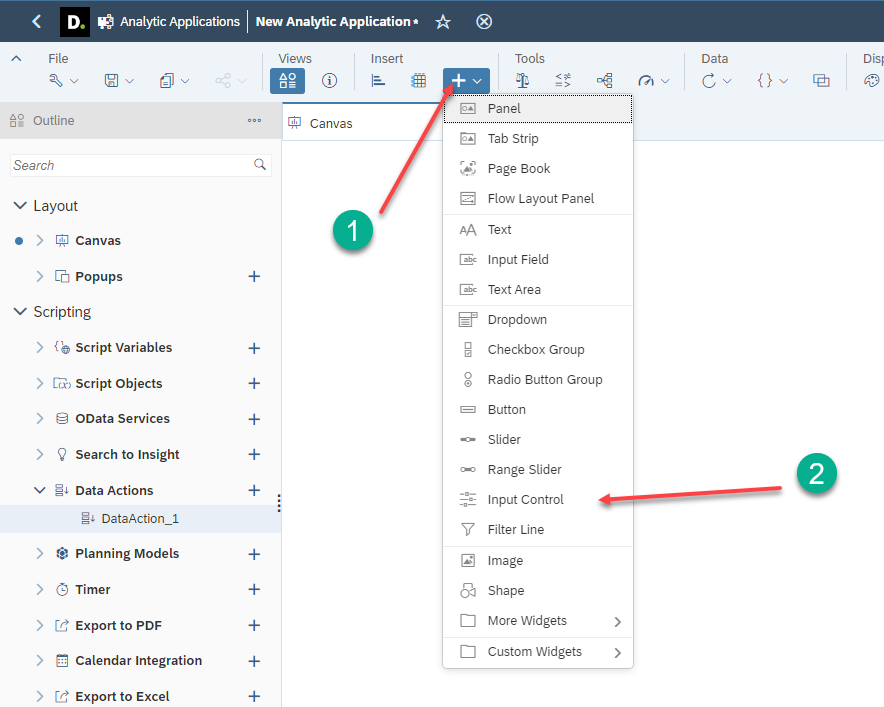
Task: Open Outline more options ellipsis
Action: pos(254,121)
